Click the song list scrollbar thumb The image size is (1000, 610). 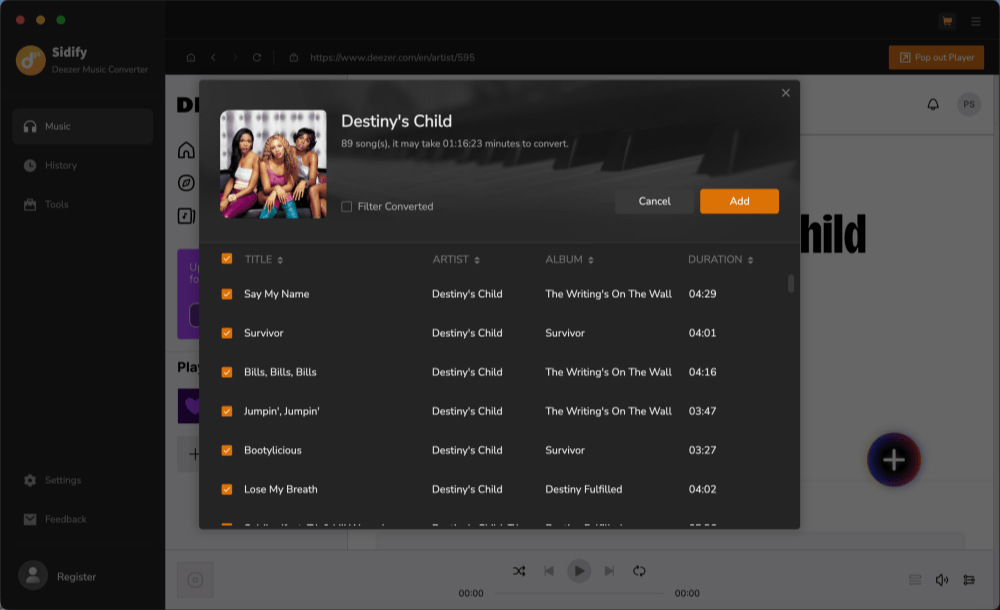[791, 283]
